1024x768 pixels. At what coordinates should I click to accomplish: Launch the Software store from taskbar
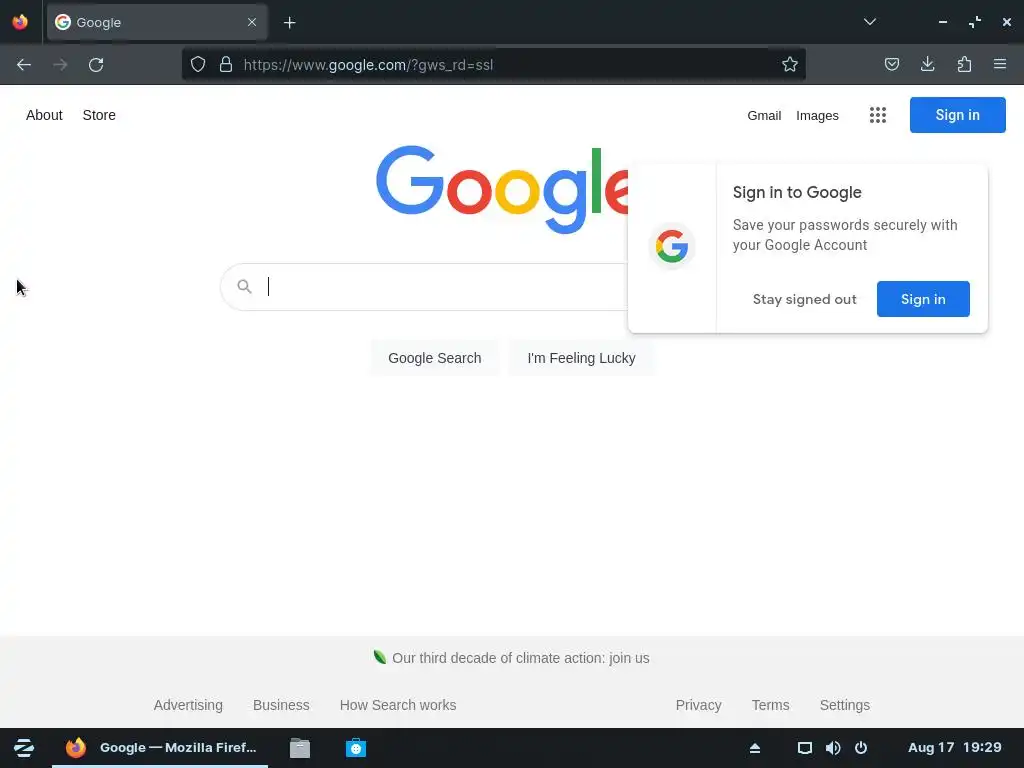tap(356, 748)
